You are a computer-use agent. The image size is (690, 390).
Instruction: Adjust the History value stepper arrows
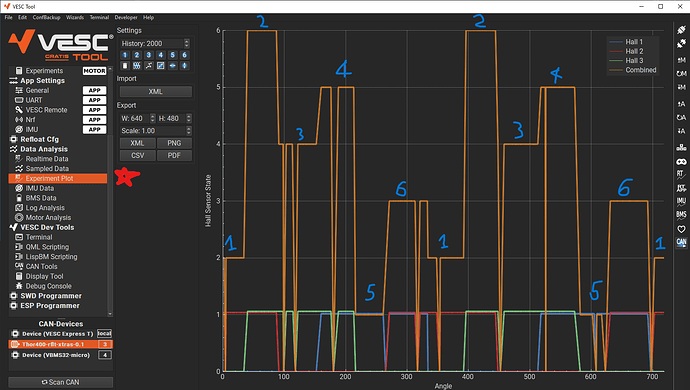coord(187,43)
